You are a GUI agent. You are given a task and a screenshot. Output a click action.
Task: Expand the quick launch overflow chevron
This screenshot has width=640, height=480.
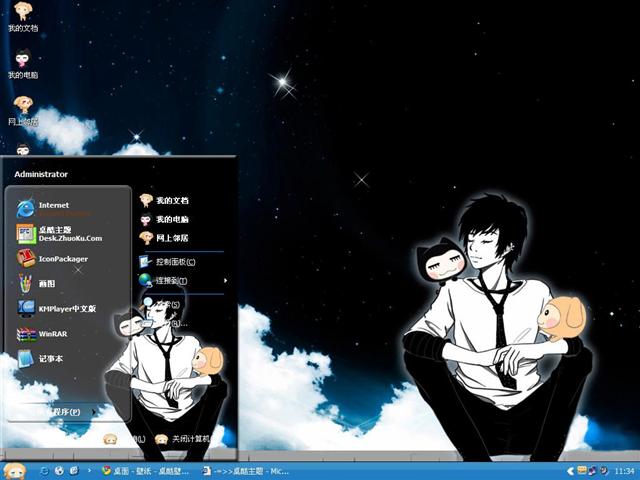point(89,471)
